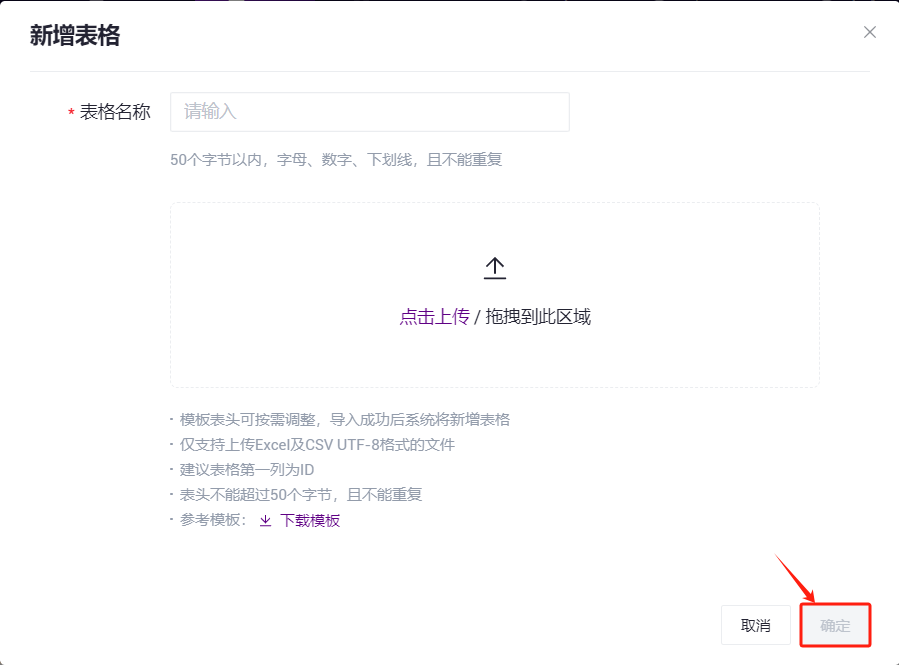The image size is (899, 665).
Task: Click the line 模板表头可按需调整
Action: [x=345, y=420]
